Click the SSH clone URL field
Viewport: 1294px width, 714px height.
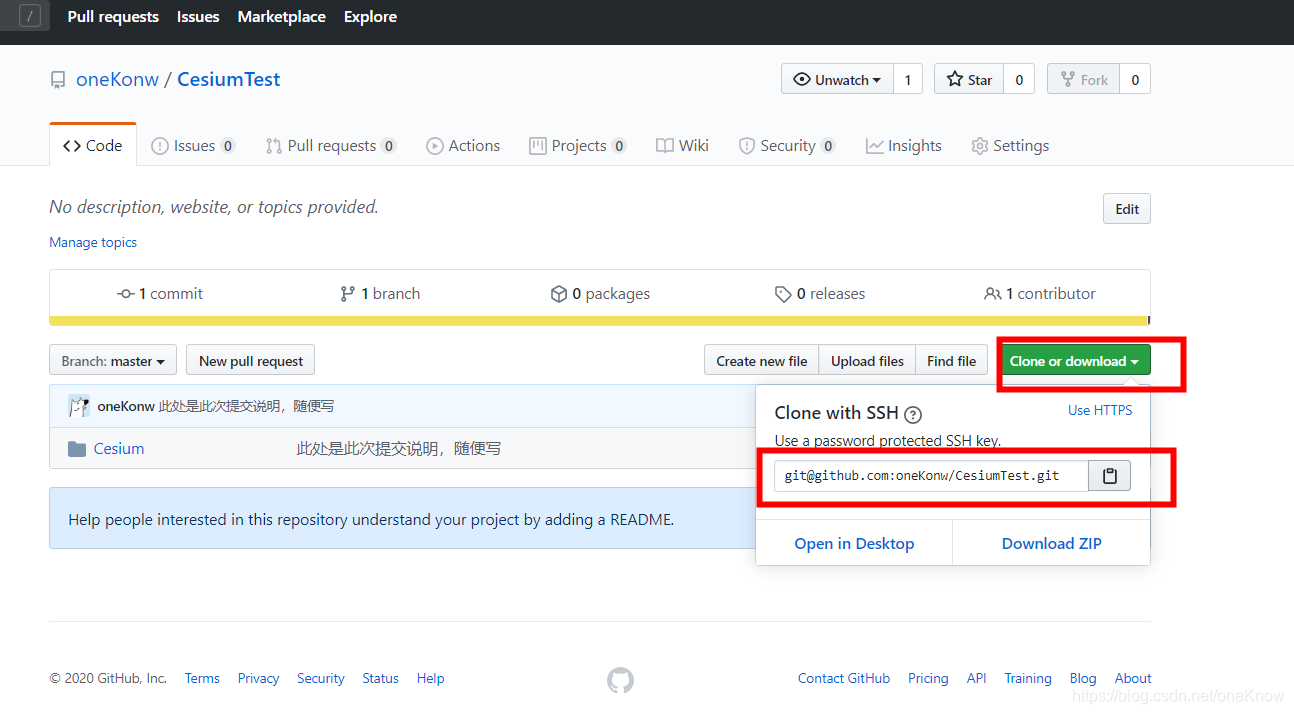coord(931,476)
